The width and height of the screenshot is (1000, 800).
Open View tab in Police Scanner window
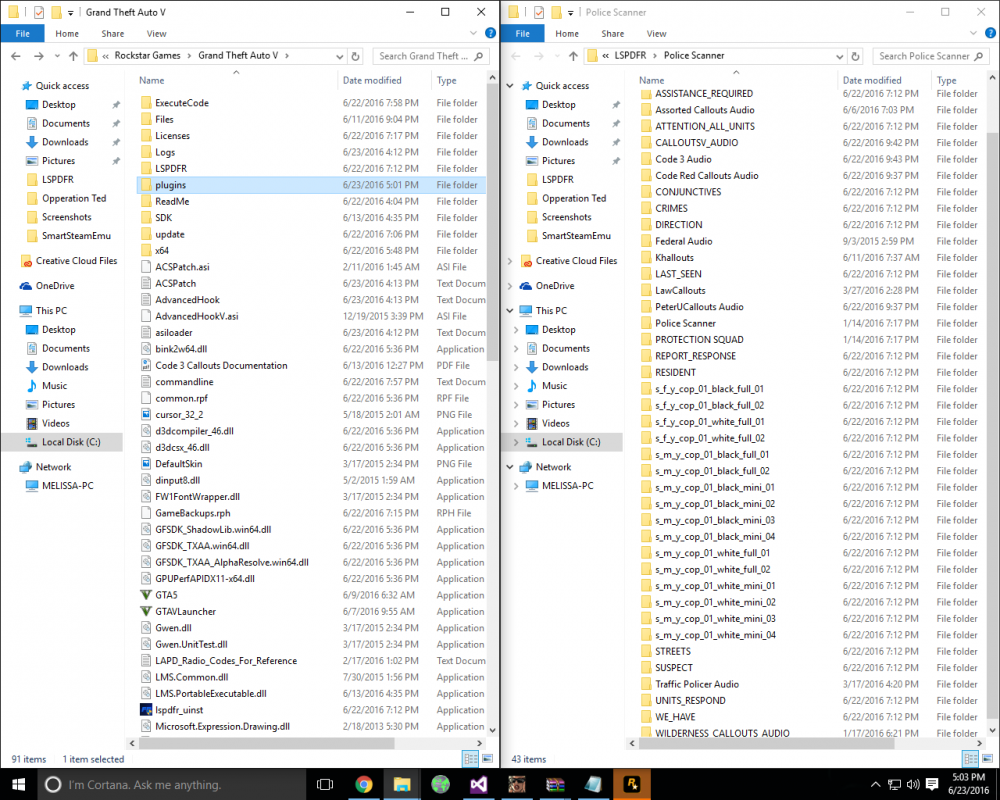[x=656, y=34]
